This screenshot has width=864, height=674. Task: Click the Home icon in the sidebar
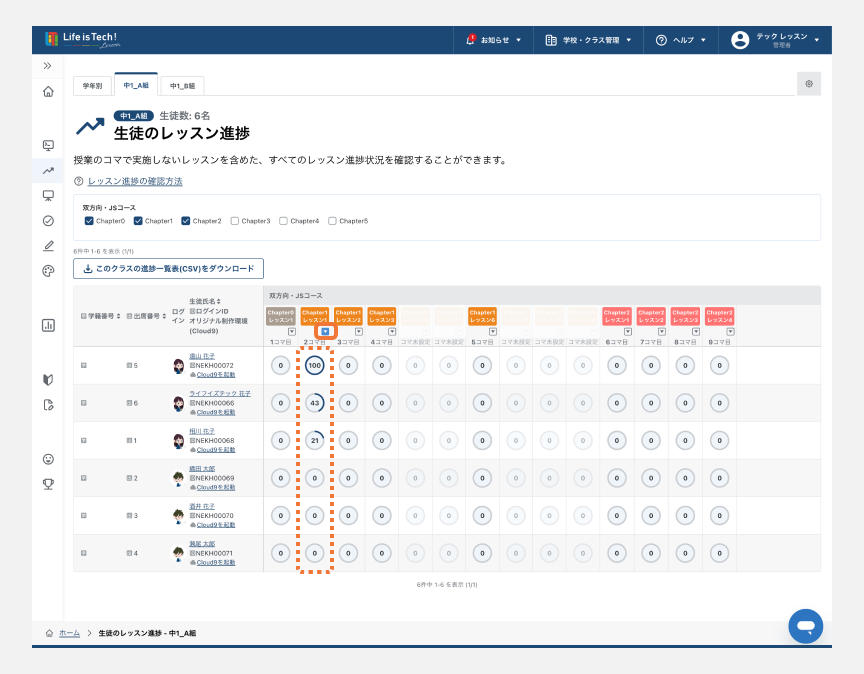[x=48, y=92]
